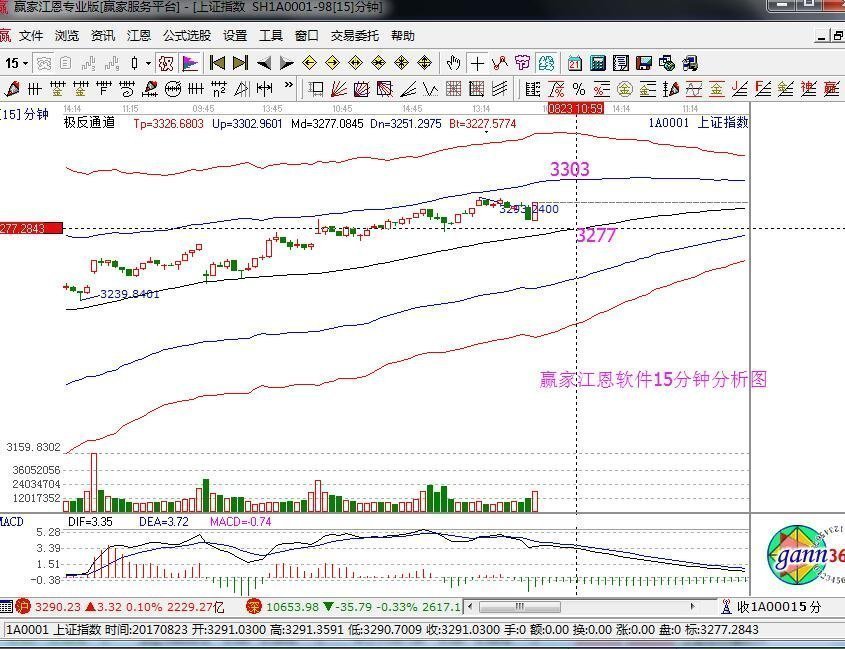
Task: Select the red trend line drawing tool
Action: pos(500,64)
